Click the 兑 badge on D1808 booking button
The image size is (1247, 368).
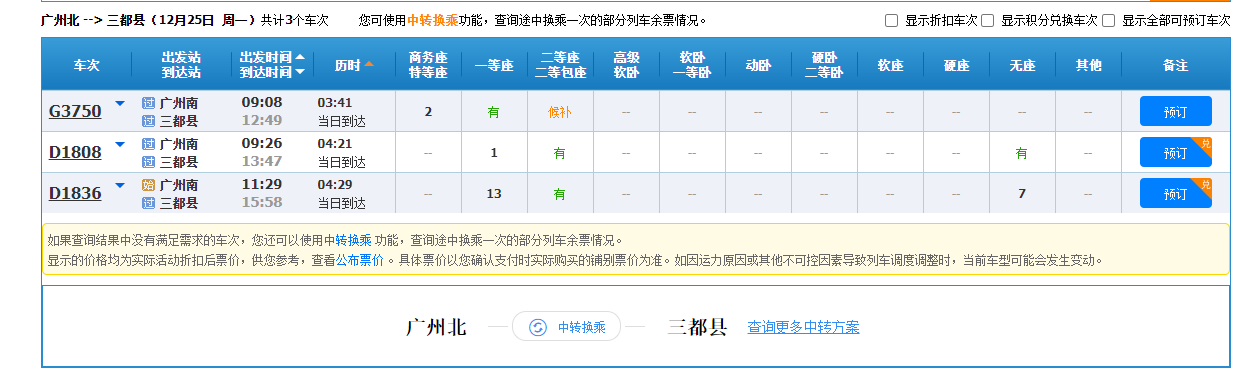(x=1205, y=143)
